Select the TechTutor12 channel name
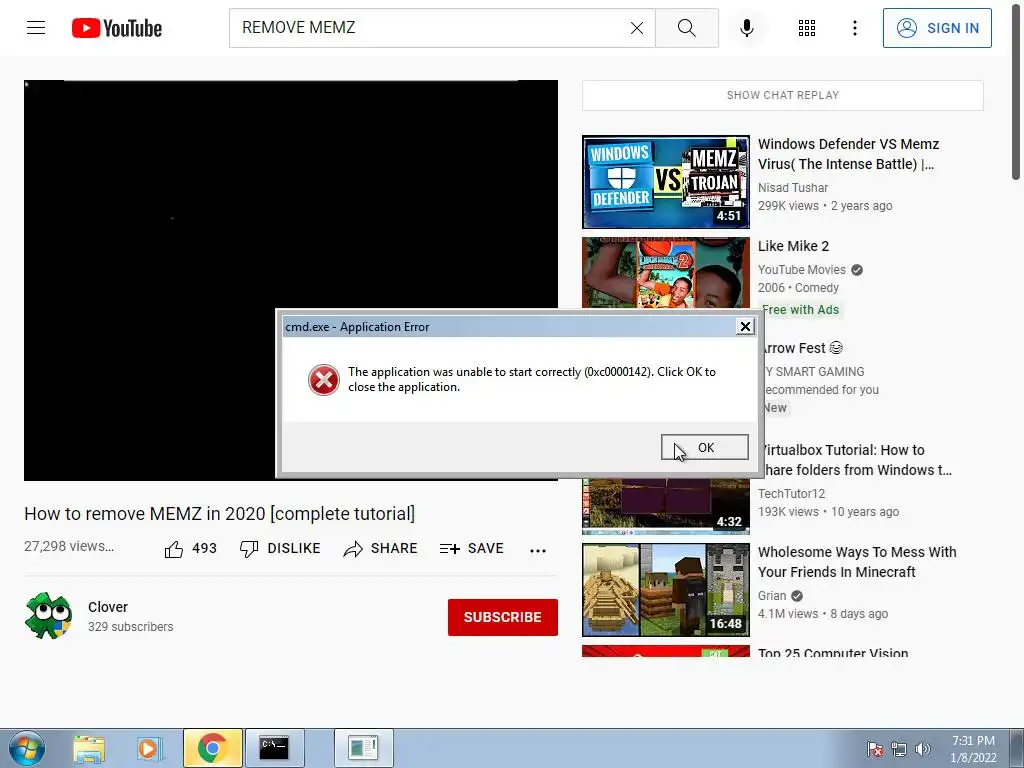Viewport: 1024px width, 768px height. 793,494
